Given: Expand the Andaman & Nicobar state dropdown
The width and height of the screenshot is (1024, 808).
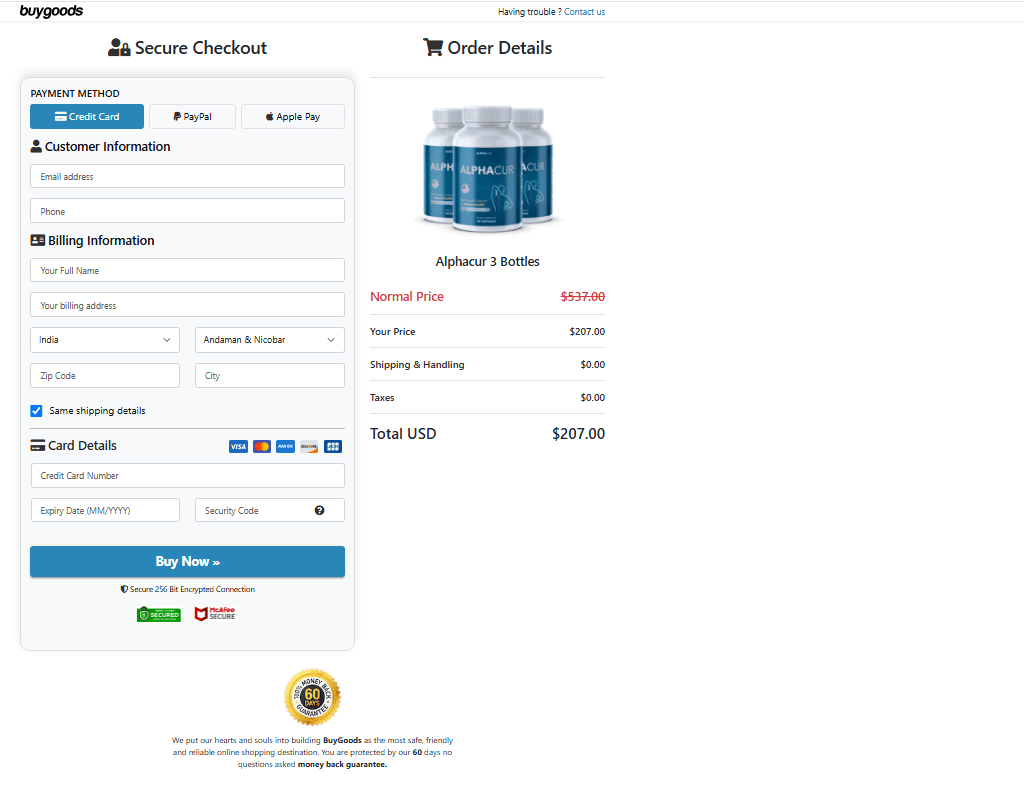Looking at the screenshot, I should (269, 340).
